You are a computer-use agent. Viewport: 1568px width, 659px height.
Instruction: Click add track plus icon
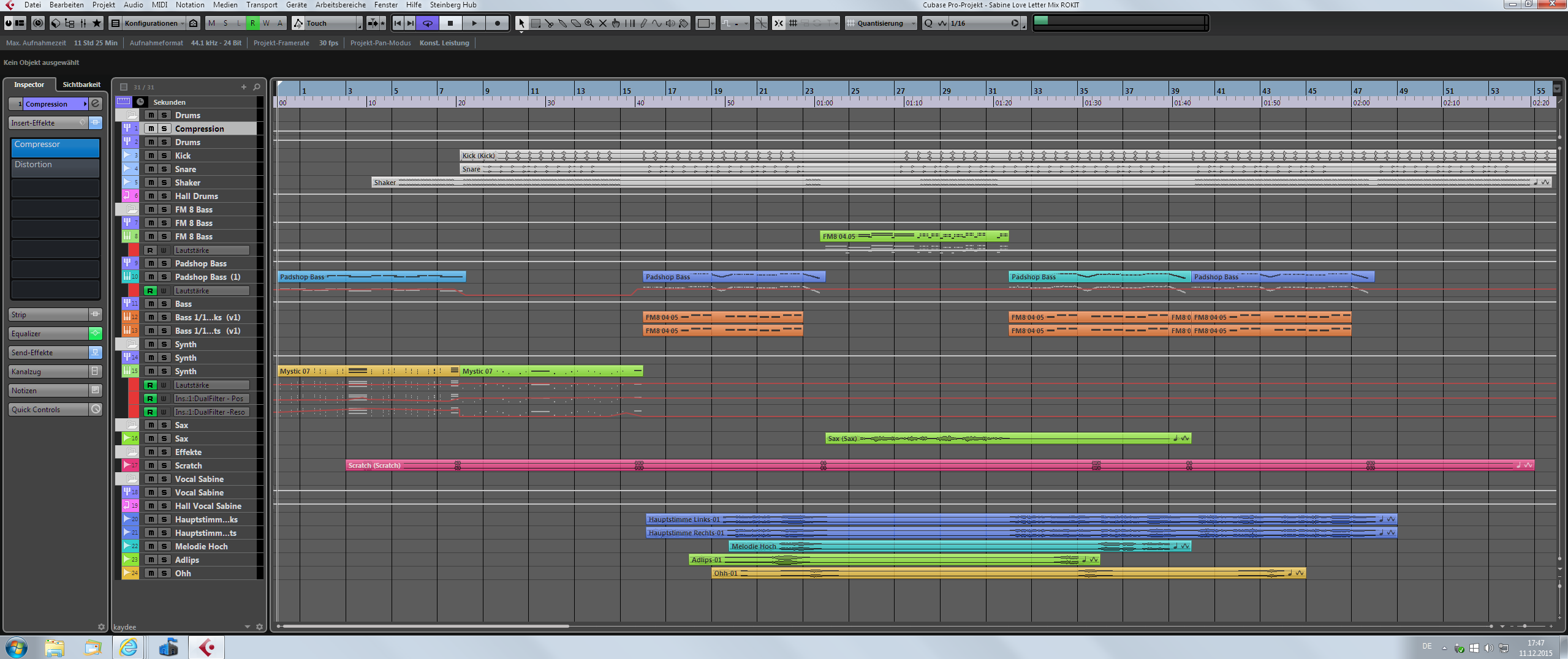tap(244, 87)
